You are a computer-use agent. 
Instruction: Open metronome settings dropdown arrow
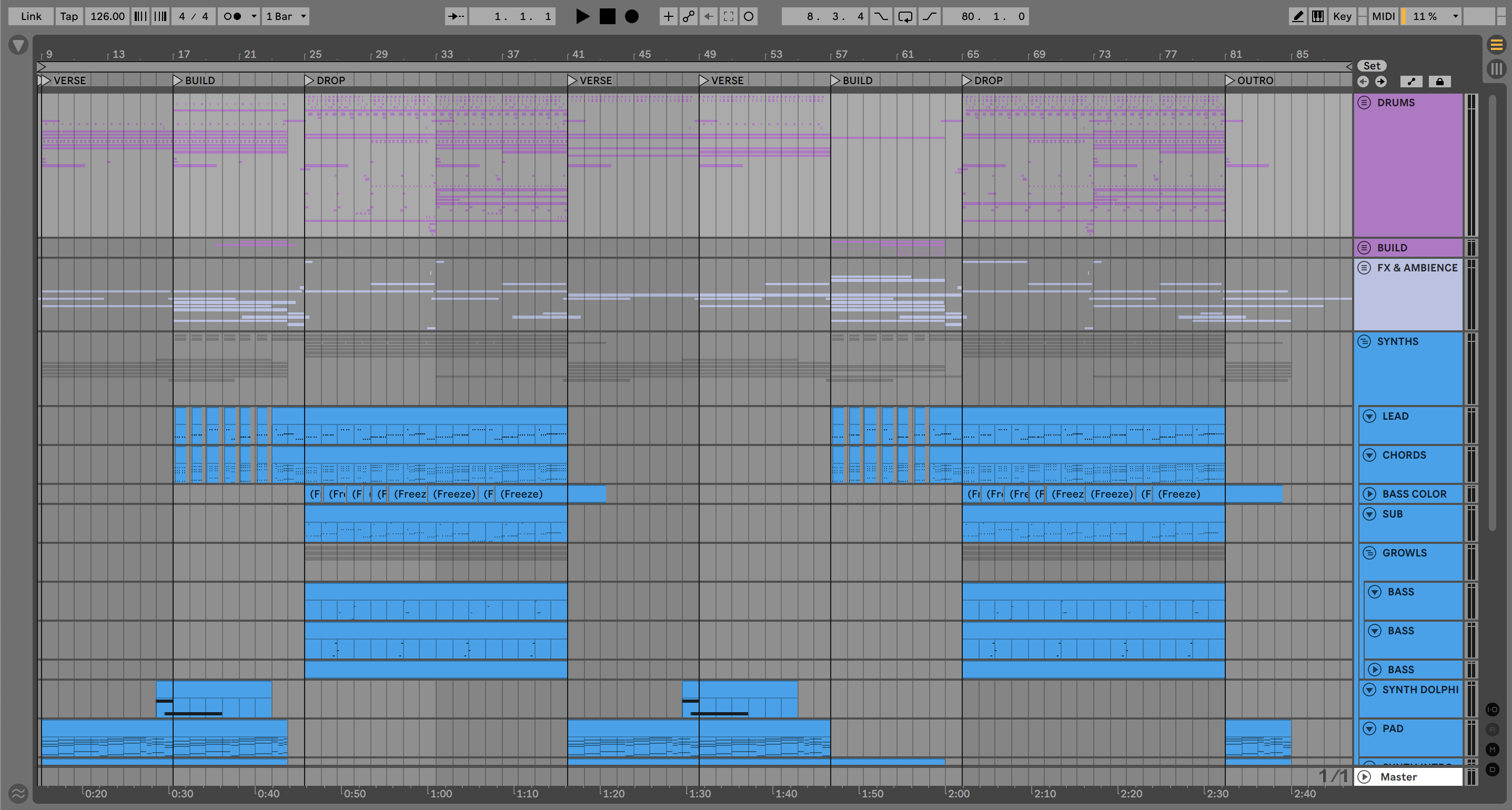[x=254, y=16]
